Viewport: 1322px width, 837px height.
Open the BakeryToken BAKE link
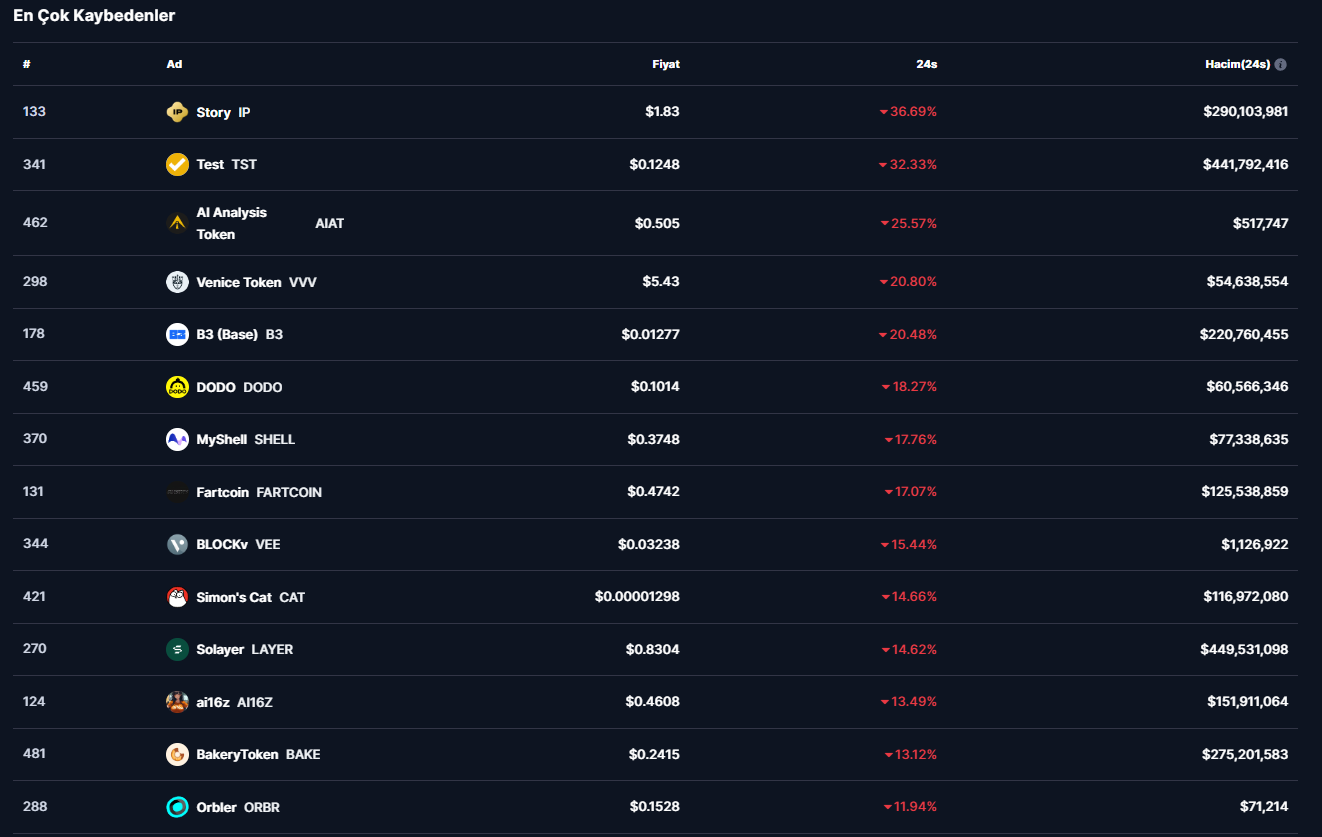pos(257,754)
